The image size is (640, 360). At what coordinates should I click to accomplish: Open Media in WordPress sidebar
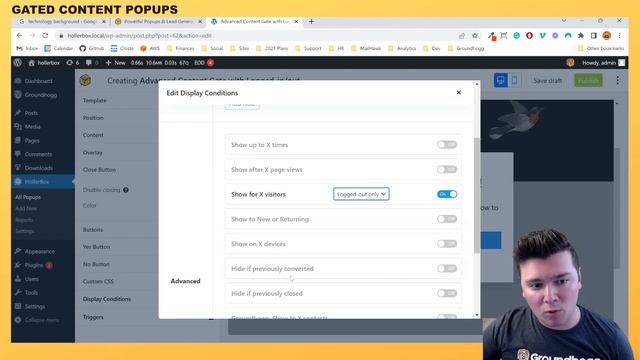click(32, 127)
